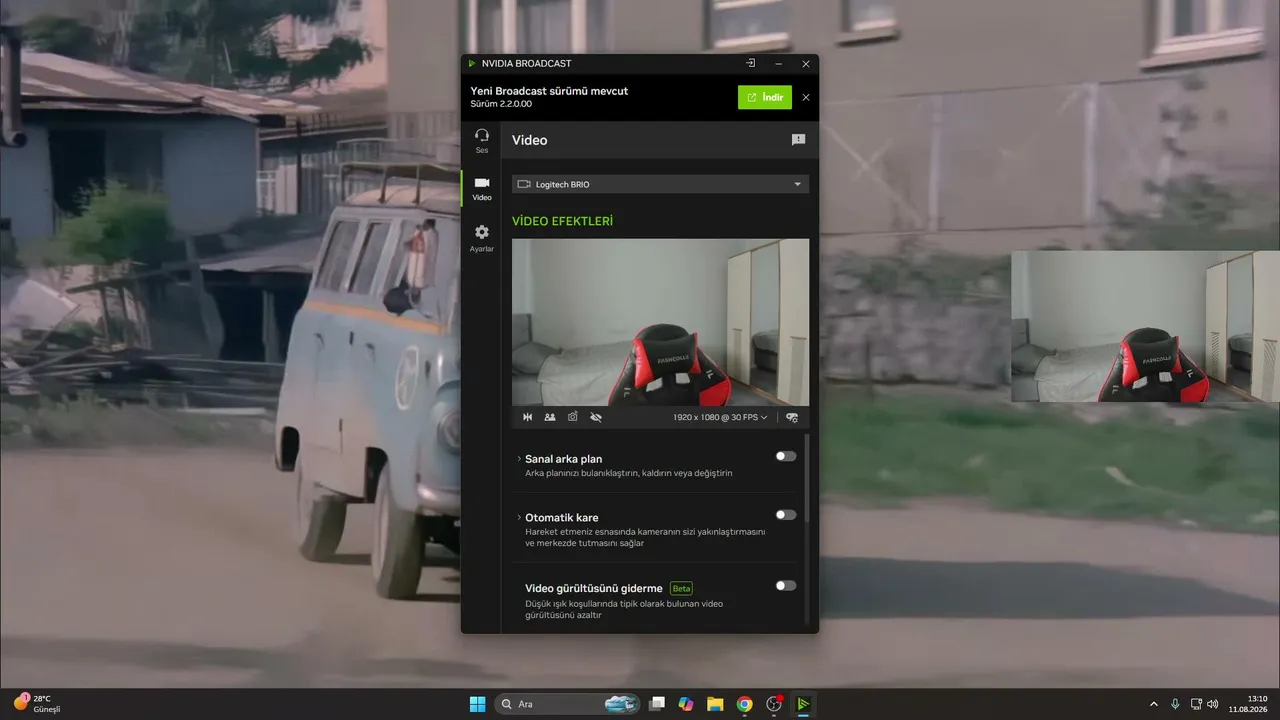
Task: Open the camera settings icon below preview
Action: tap(792, 417)
